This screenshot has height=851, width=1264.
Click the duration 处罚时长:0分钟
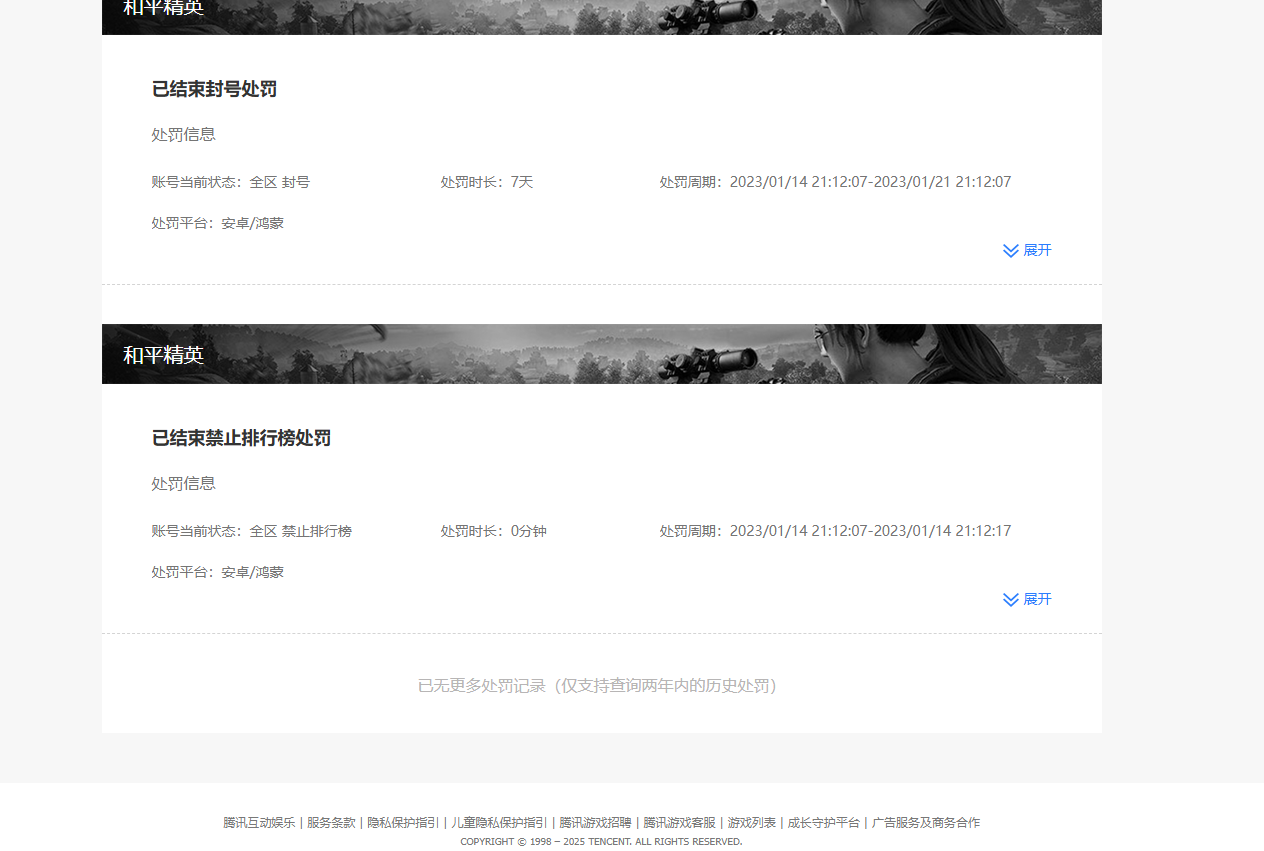point(494,531)
